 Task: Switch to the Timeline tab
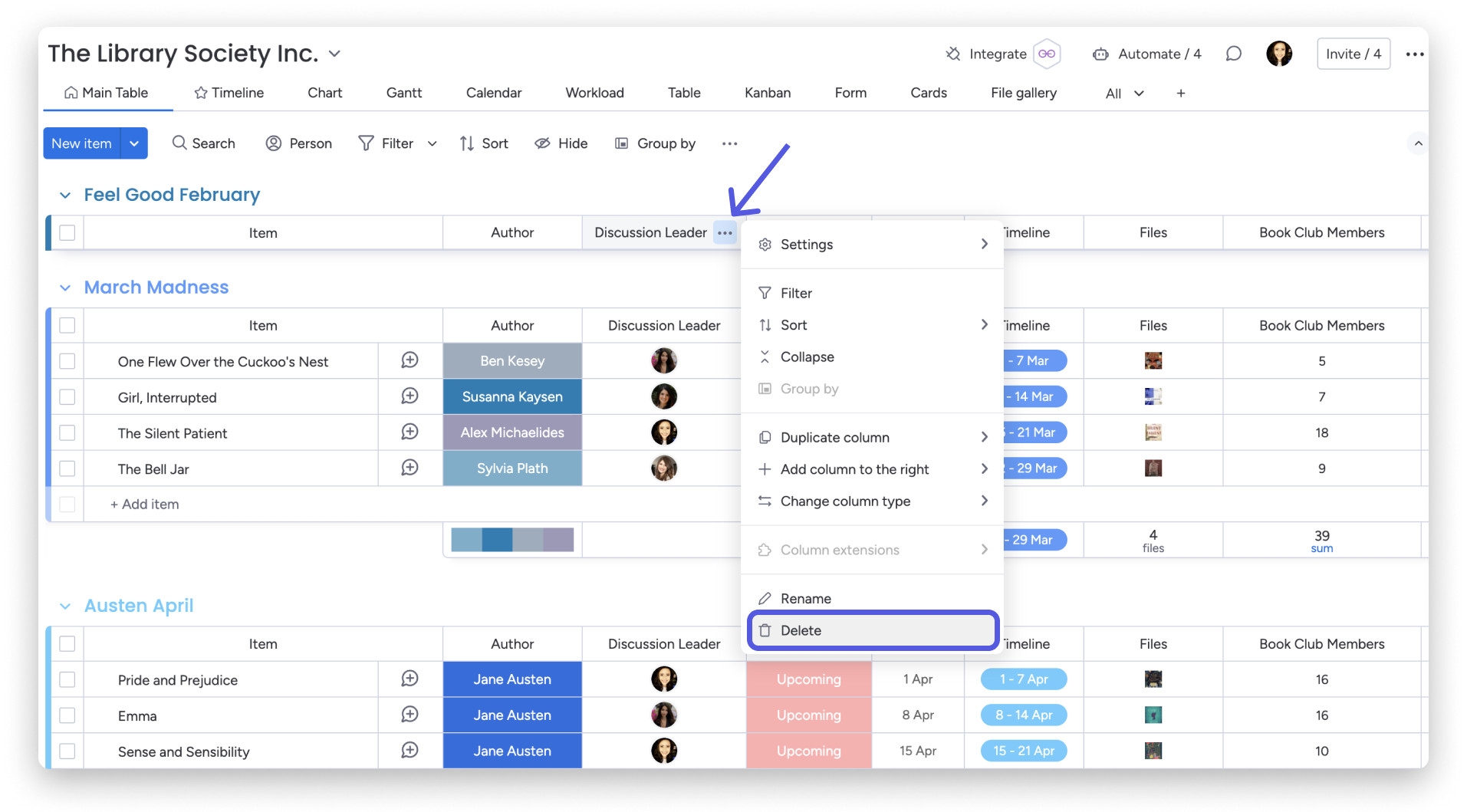click(x=229, y=93)
